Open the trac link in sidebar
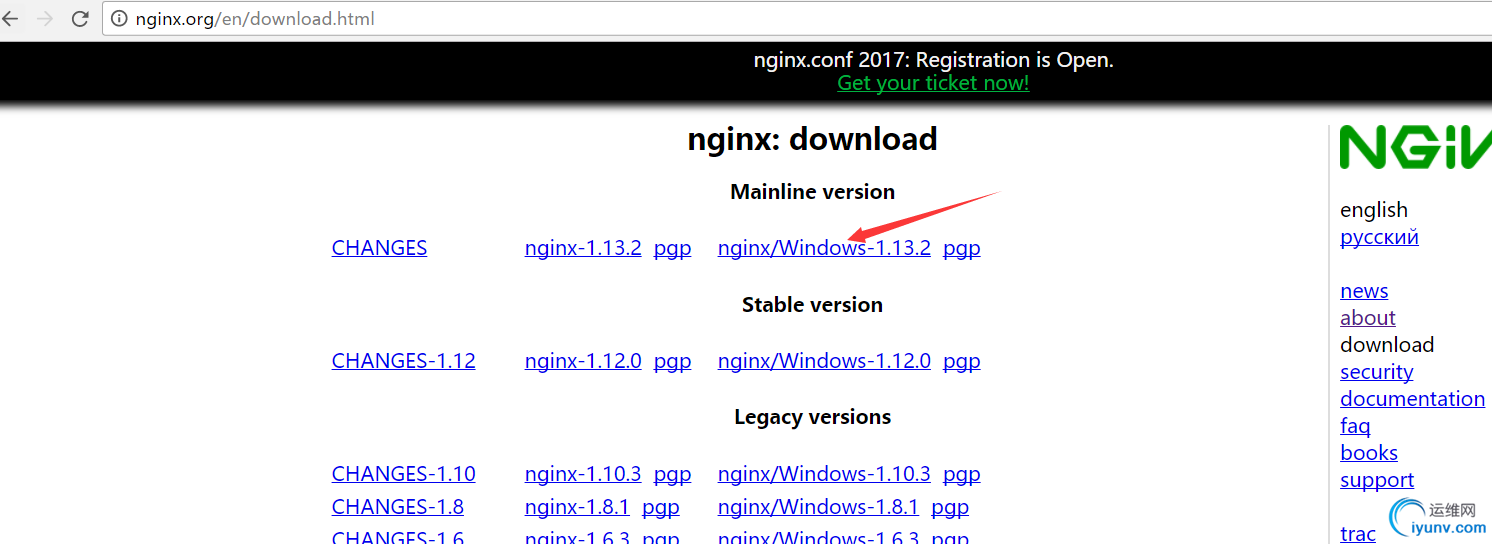Screen dimensions: 1492x544 coord(1358,534)
